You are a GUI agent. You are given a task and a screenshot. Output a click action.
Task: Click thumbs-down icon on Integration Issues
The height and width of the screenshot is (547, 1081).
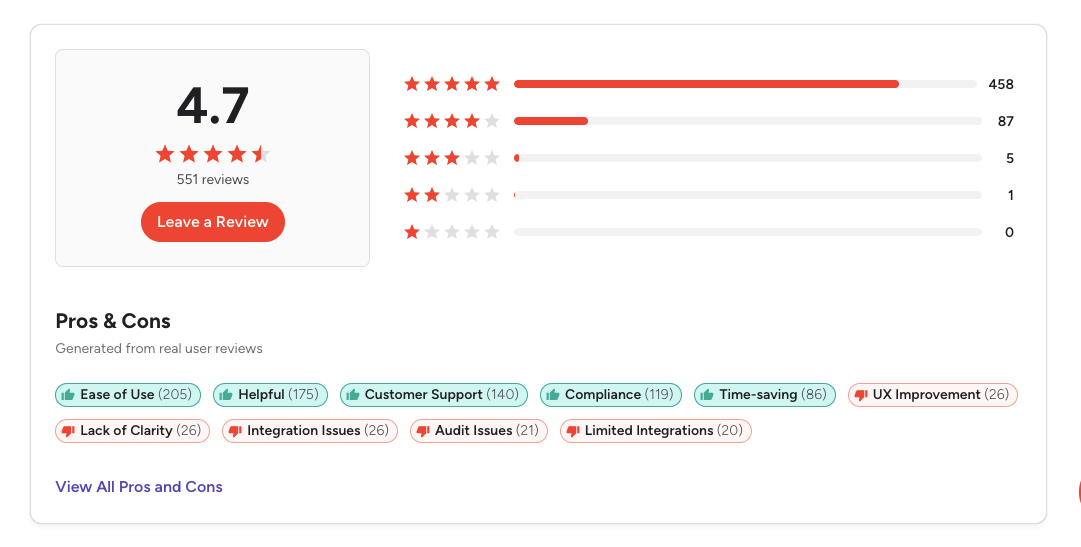tap(234, 431)
